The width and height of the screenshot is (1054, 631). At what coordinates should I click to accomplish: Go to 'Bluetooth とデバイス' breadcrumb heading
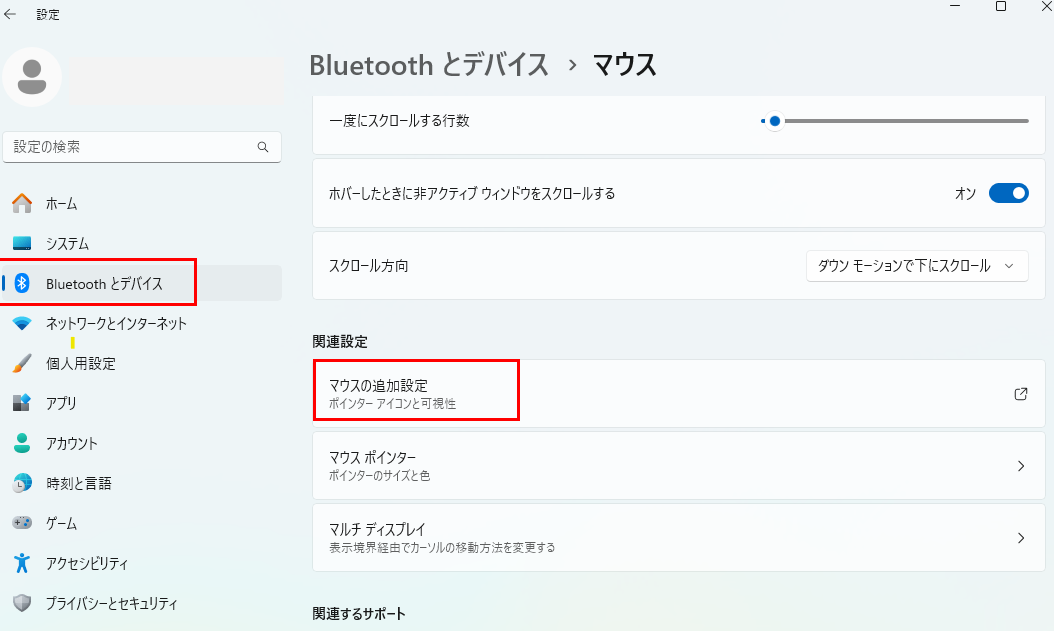tap(429, 65)
